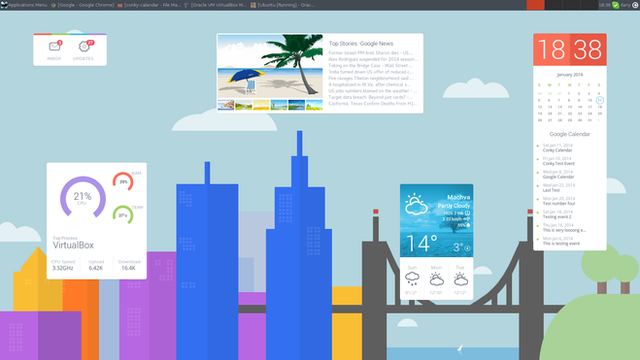Open the Updates gear icon
640x360 pixels.
point(84,47)
